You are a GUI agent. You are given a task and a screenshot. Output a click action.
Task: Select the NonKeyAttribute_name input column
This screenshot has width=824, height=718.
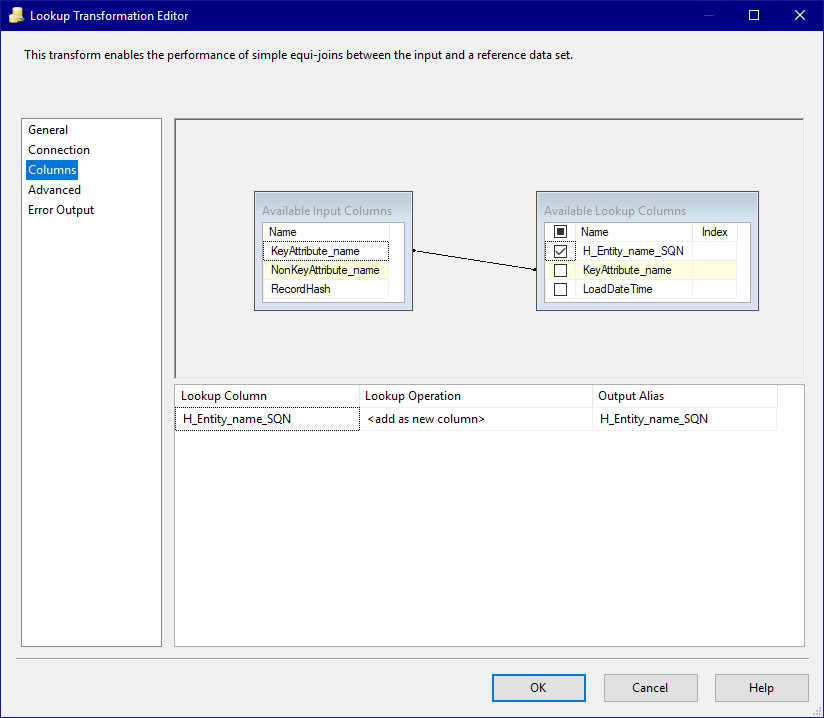325,270
